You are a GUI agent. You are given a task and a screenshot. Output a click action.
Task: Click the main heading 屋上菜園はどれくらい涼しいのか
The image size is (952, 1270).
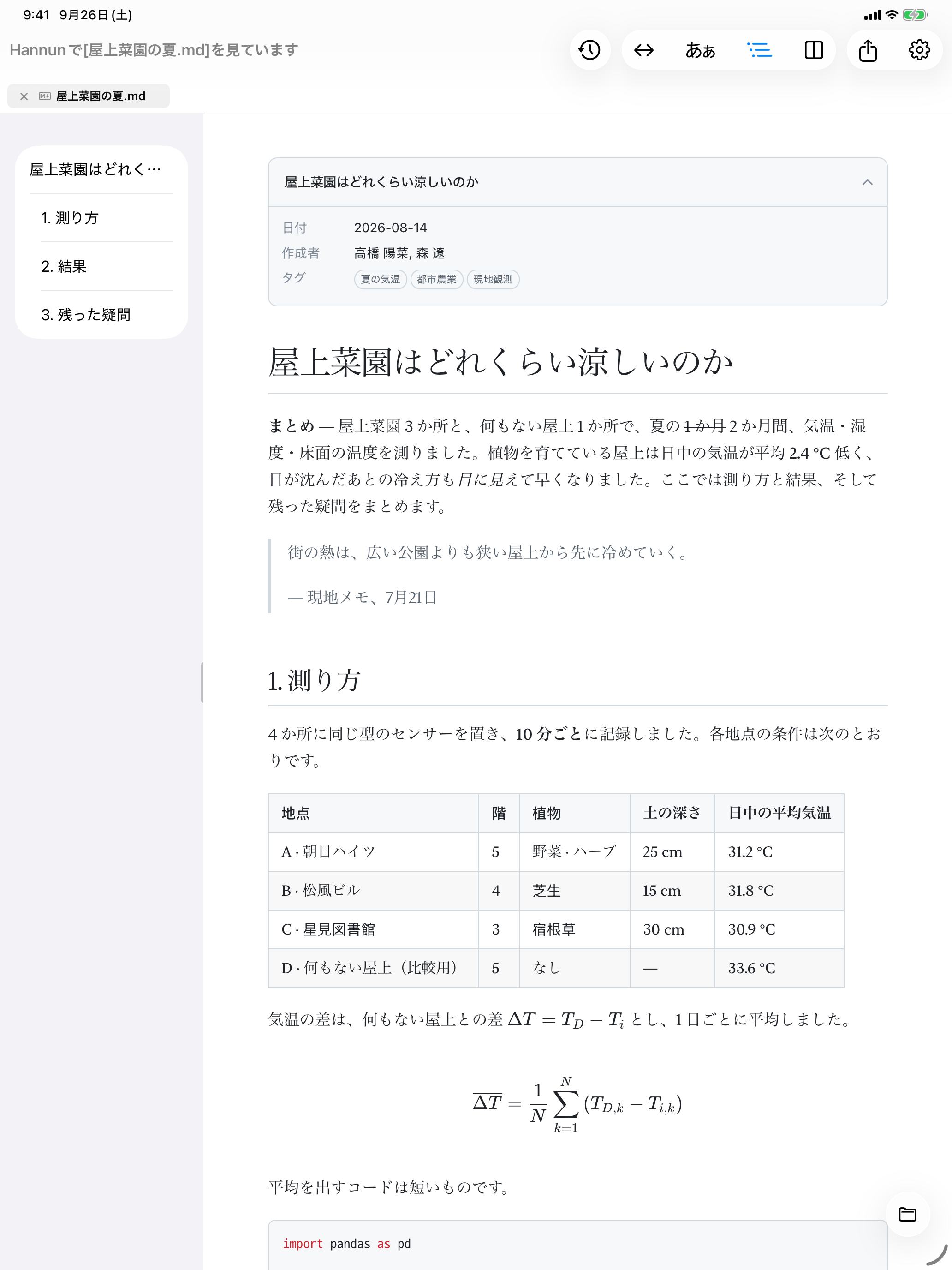click(500, 362)
